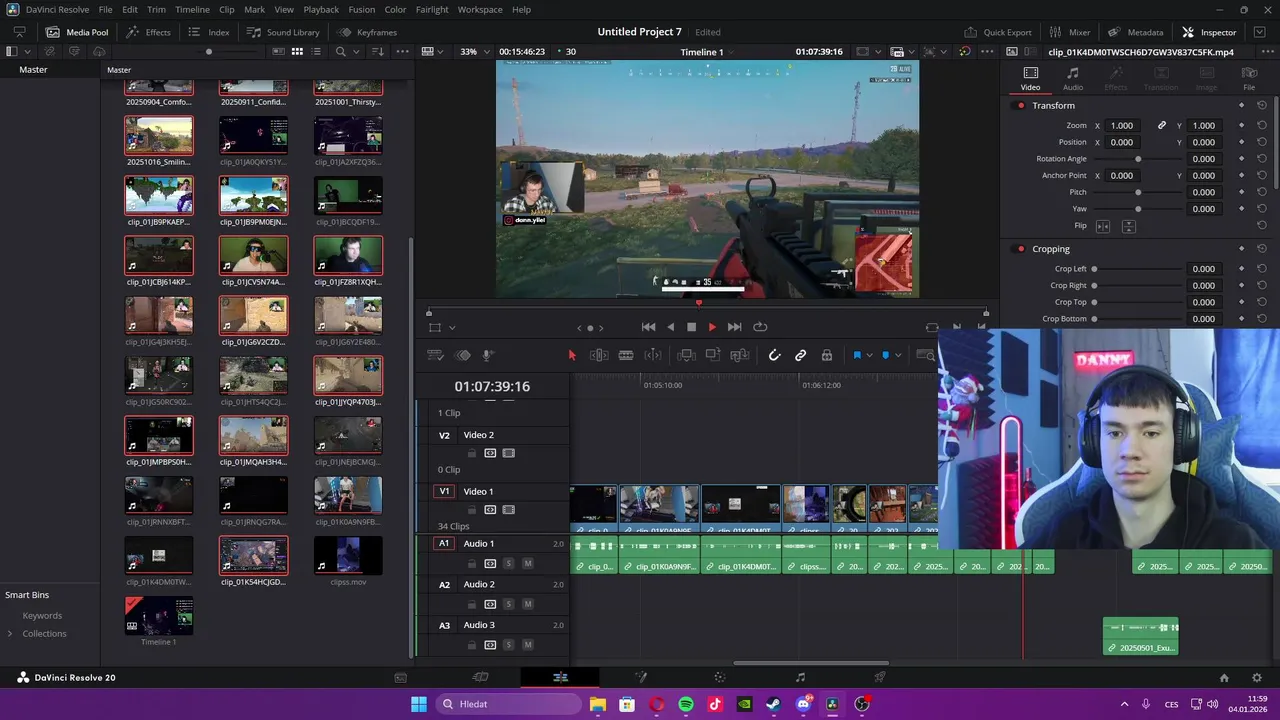Lock the Video 1 track
Viewport: 1280px width, 720px height.
pyautogui.click(x=472, y=510)
